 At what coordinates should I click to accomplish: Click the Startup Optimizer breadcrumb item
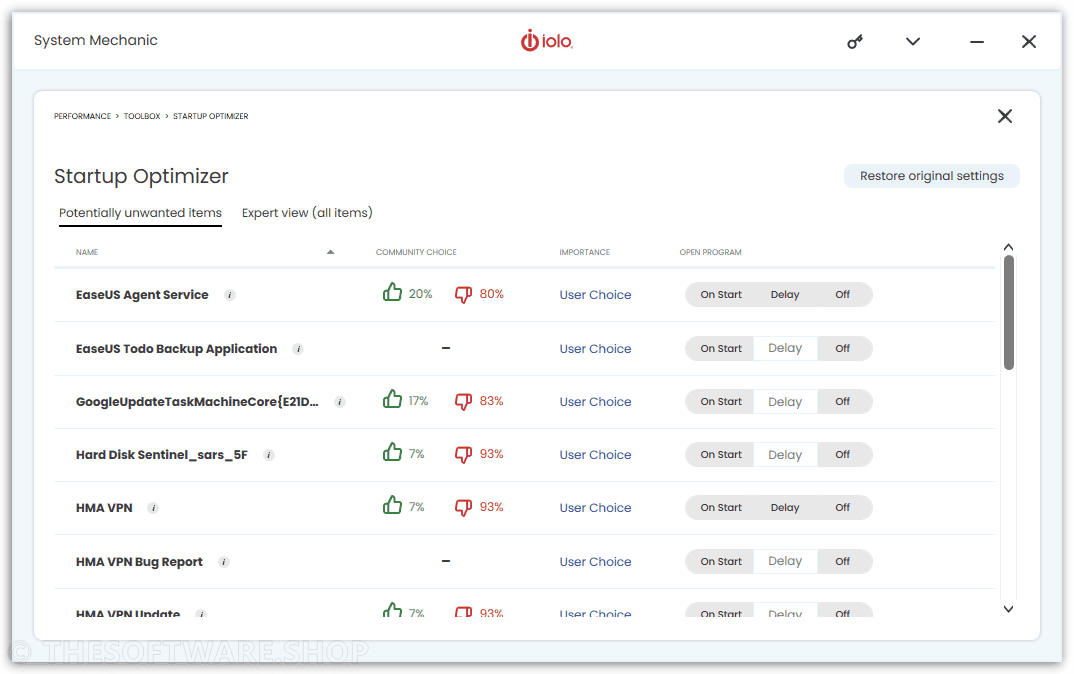[x=211, y=116]
